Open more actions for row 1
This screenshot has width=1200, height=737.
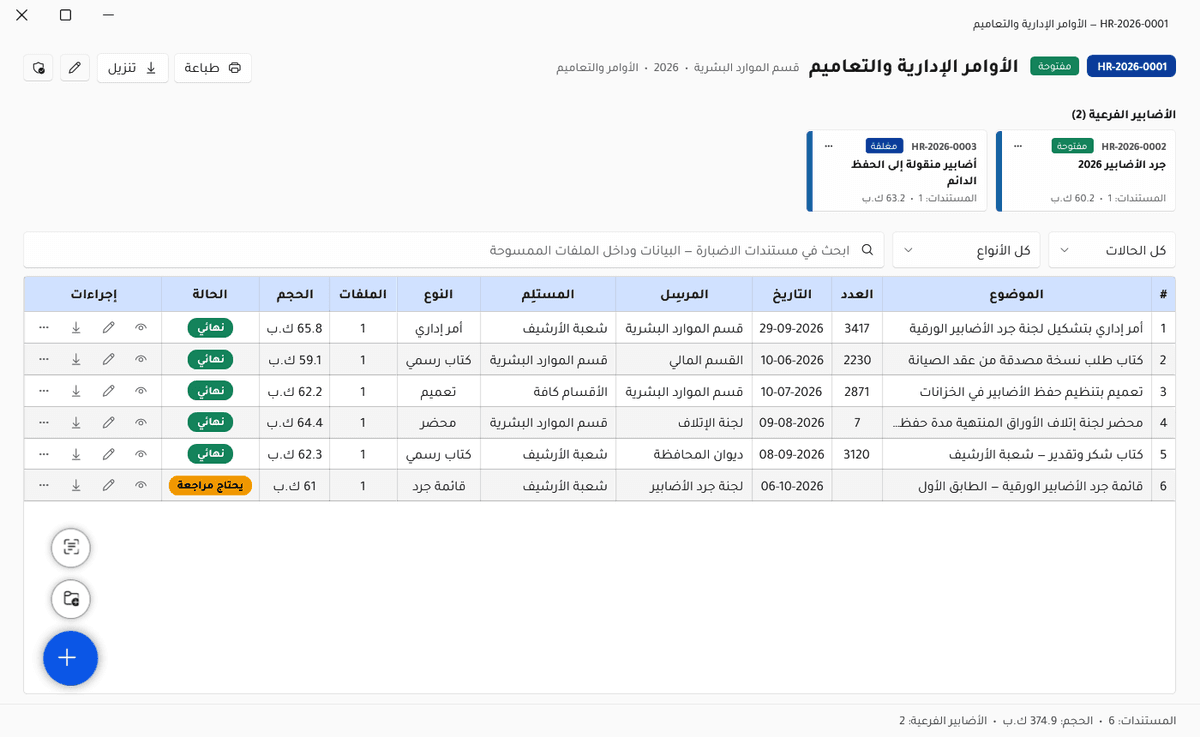coord(43,327)
